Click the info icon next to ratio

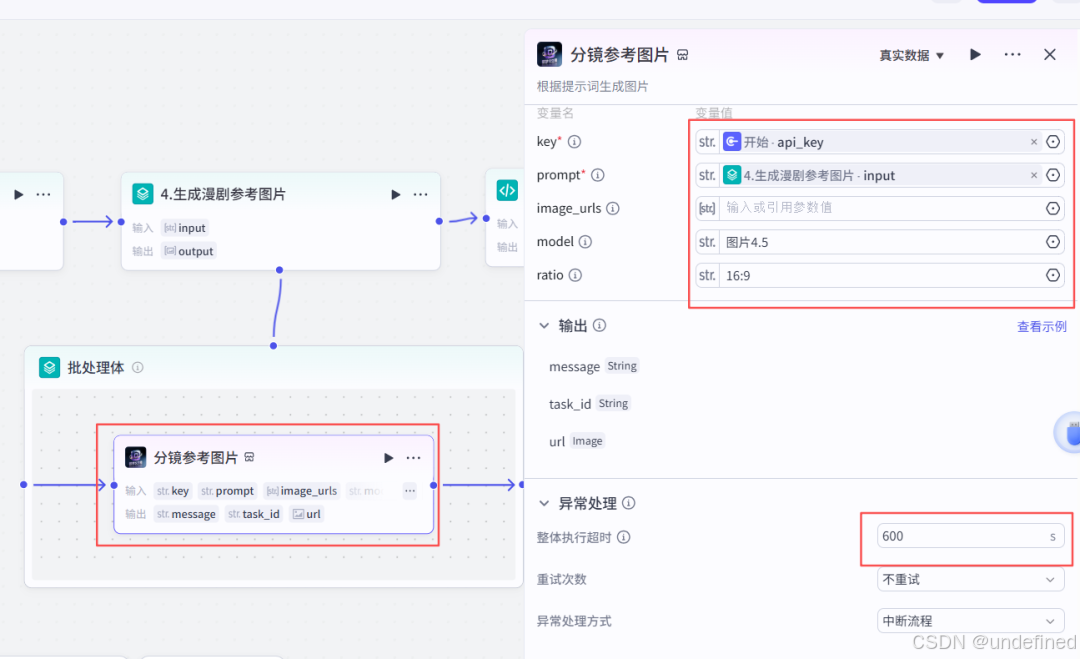575,275
